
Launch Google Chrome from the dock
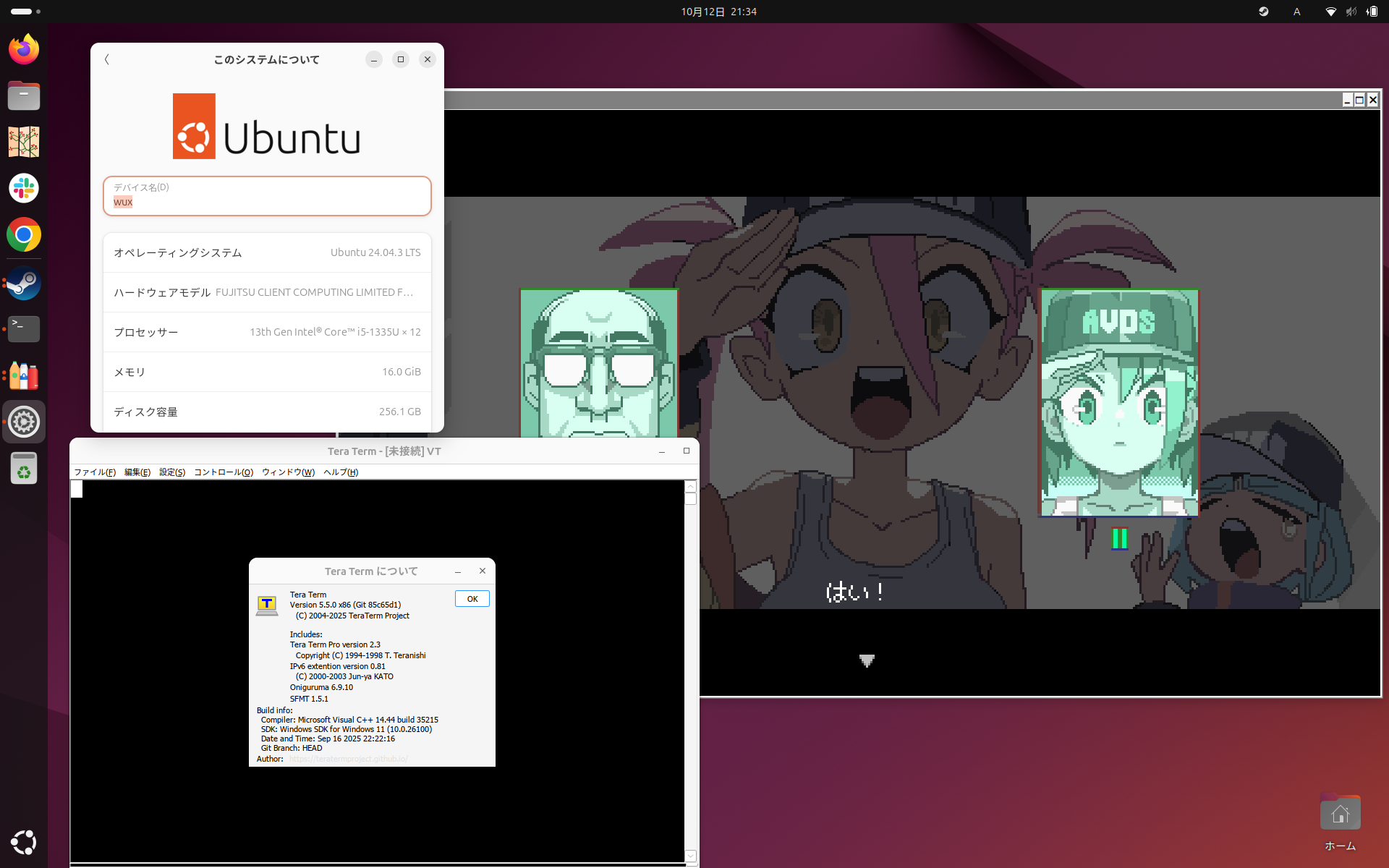click(24, 234)
